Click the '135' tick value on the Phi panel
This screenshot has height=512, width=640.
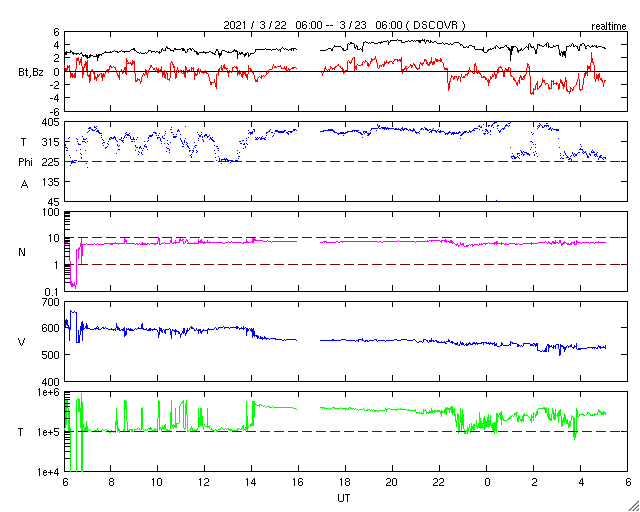(x=51, y=182)
